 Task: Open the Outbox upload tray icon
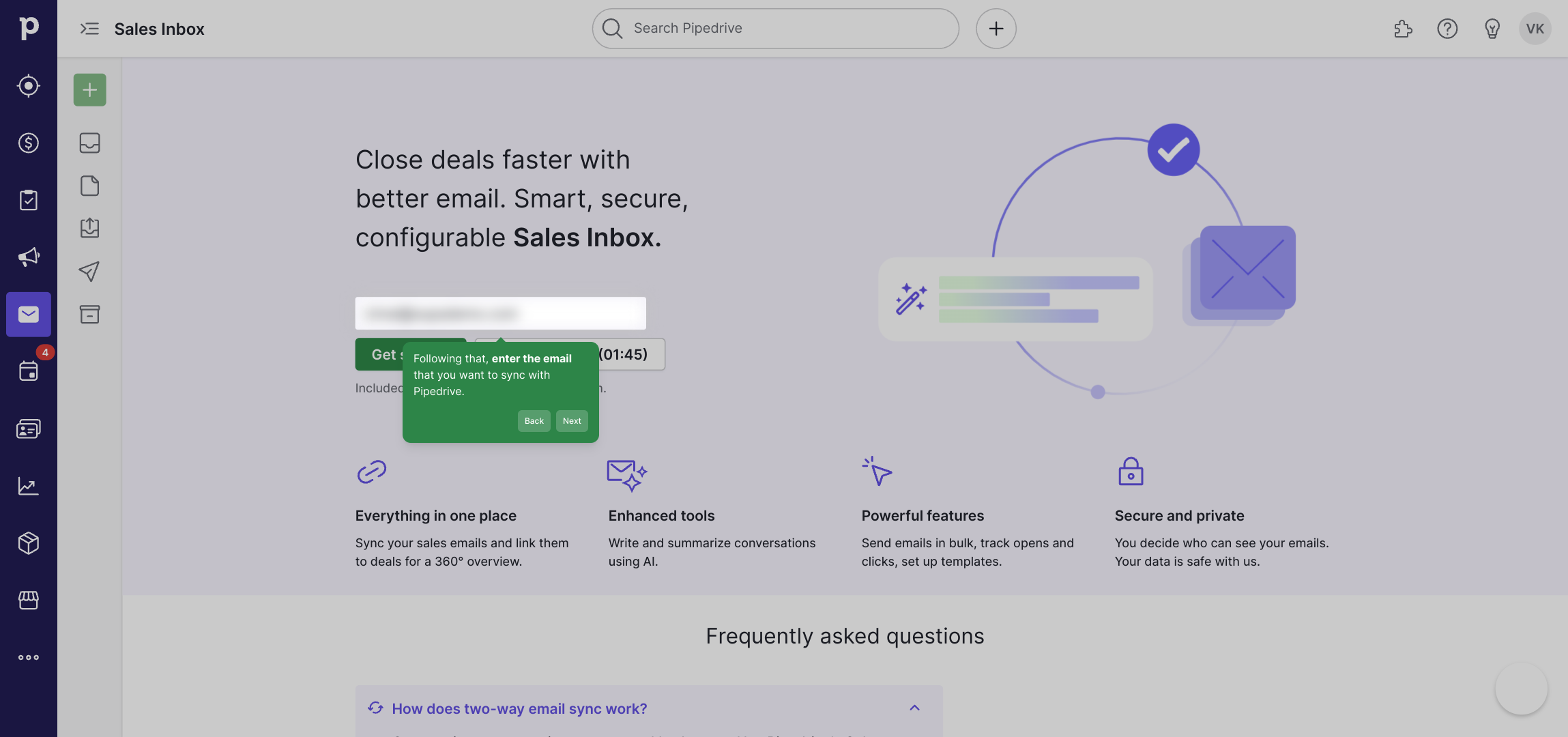point(90,228)
